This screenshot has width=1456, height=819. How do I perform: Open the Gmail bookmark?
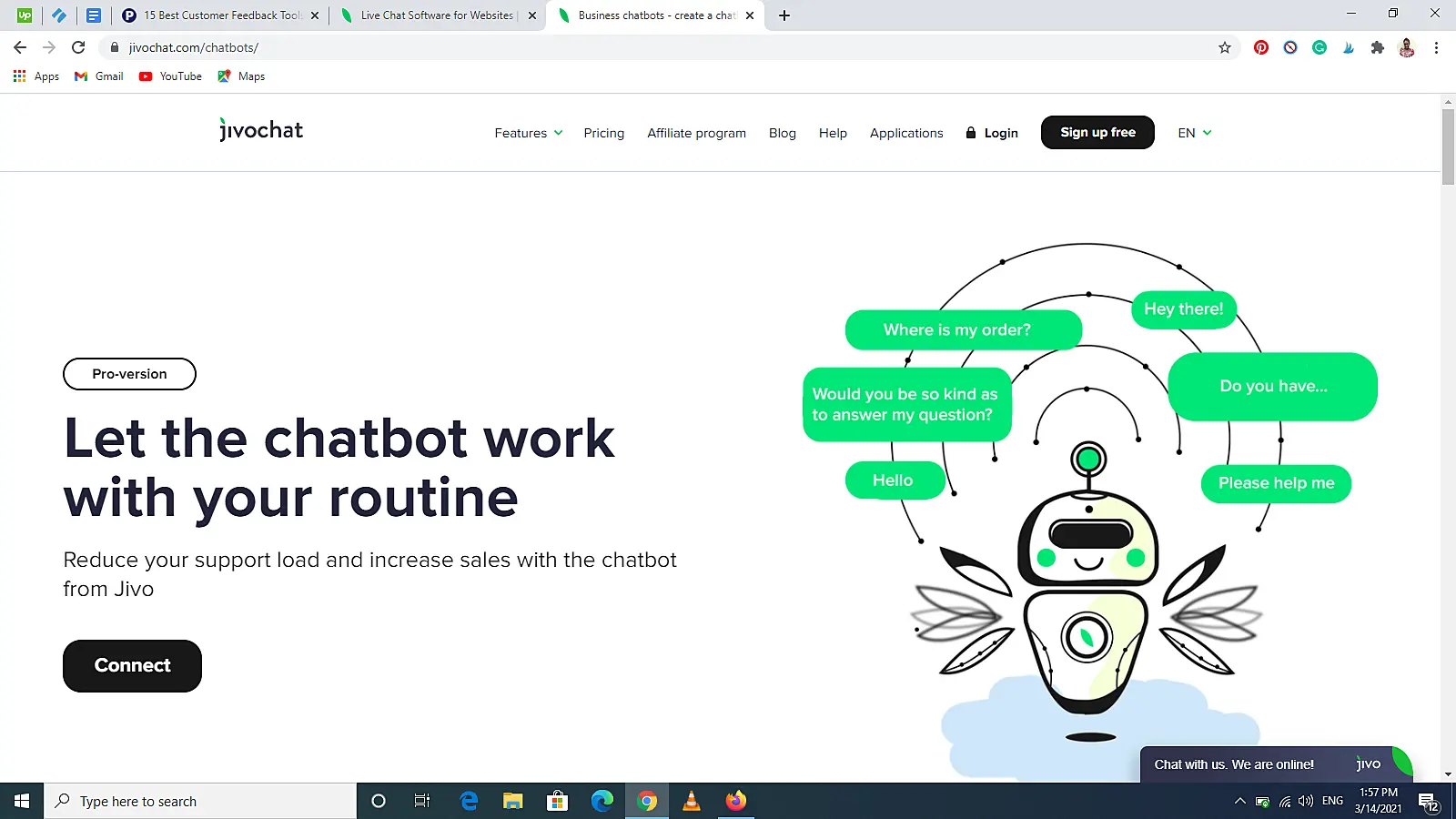(x=97, y=76)
